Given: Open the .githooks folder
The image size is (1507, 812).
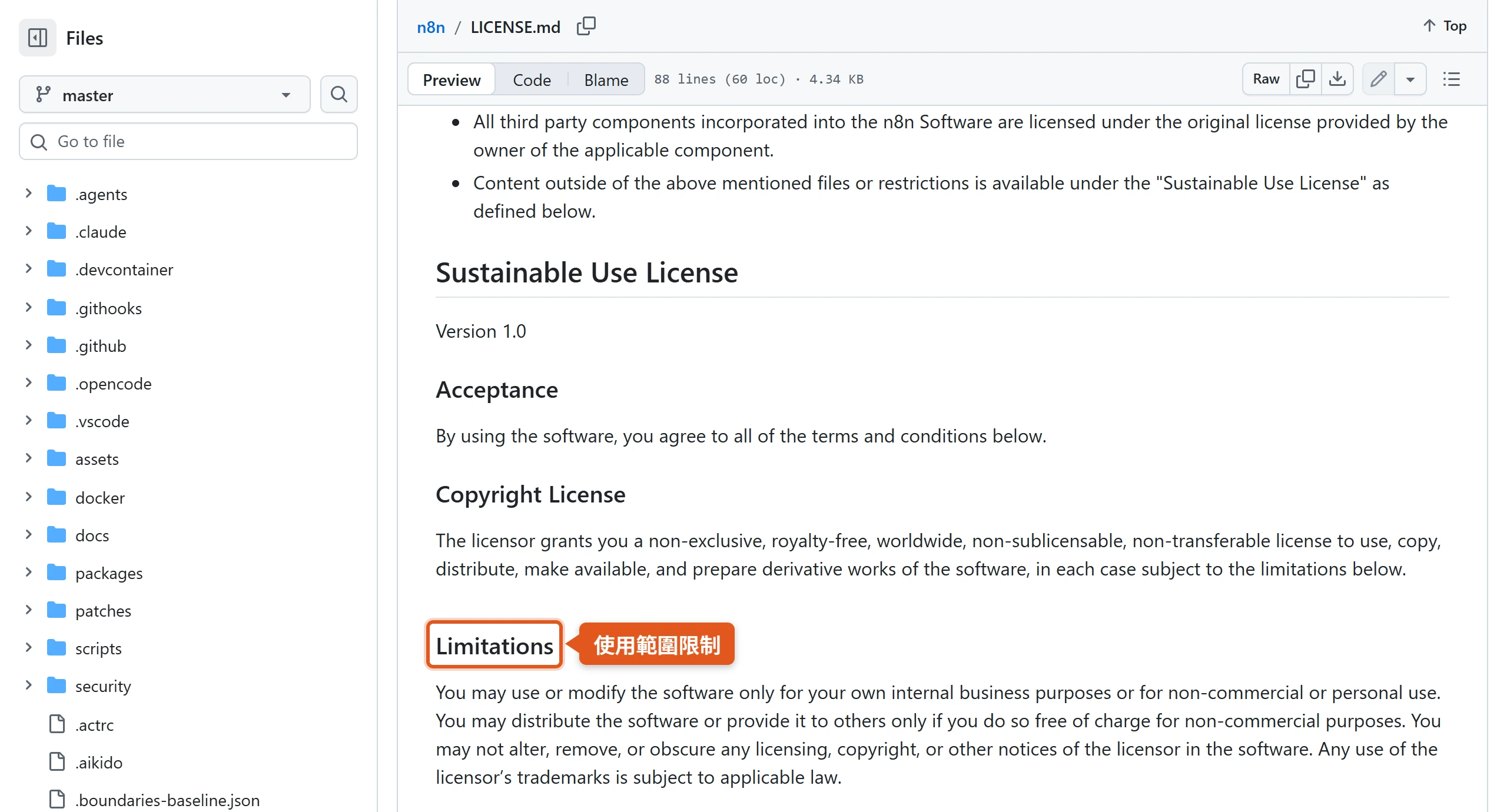Looking at the screenshot, I should click(x=108, y=308).
